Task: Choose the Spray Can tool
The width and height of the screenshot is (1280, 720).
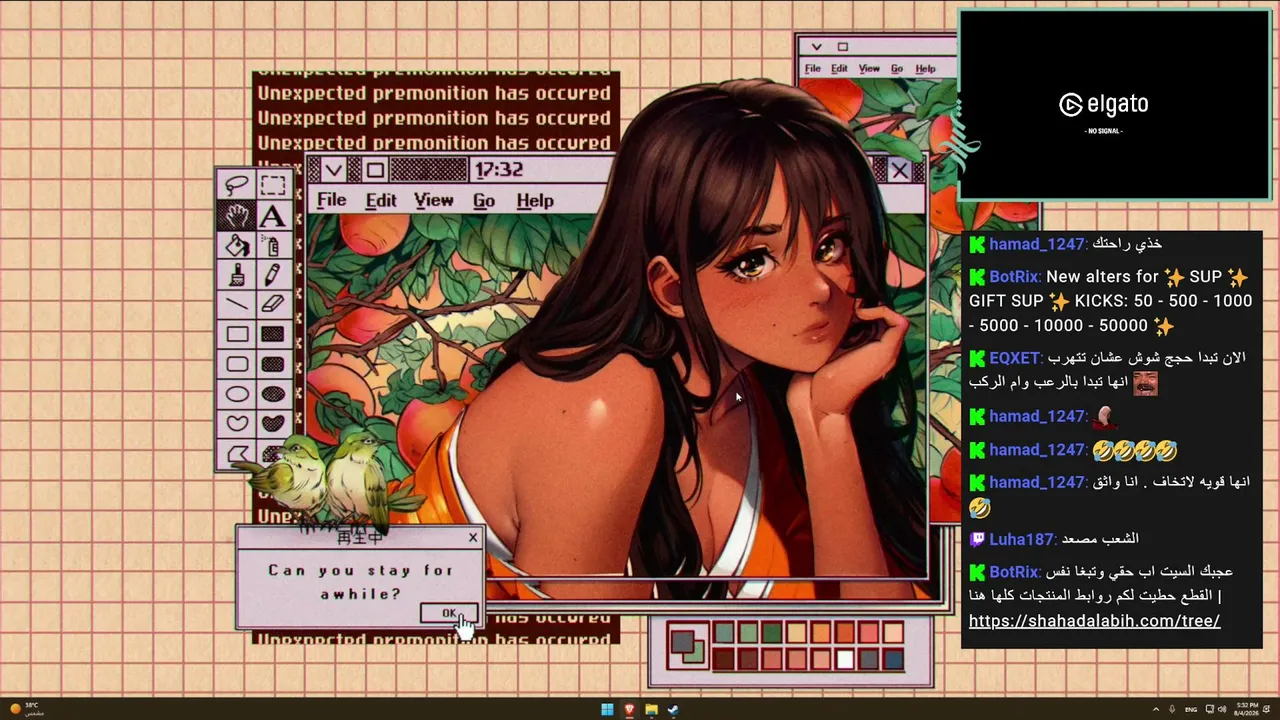Action: (x=272, y=245)
